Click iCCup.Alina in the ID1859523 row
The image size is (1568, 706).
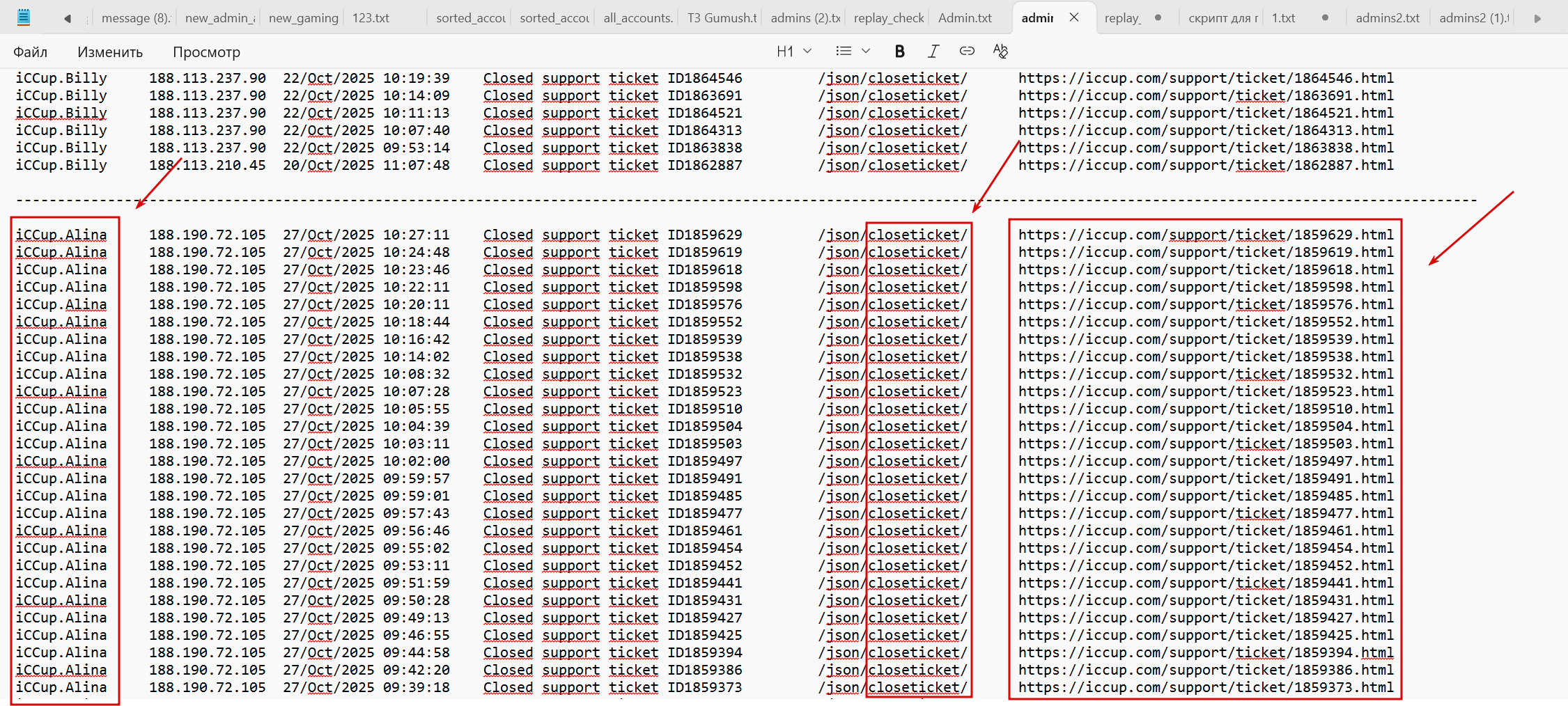coord(61,391)
